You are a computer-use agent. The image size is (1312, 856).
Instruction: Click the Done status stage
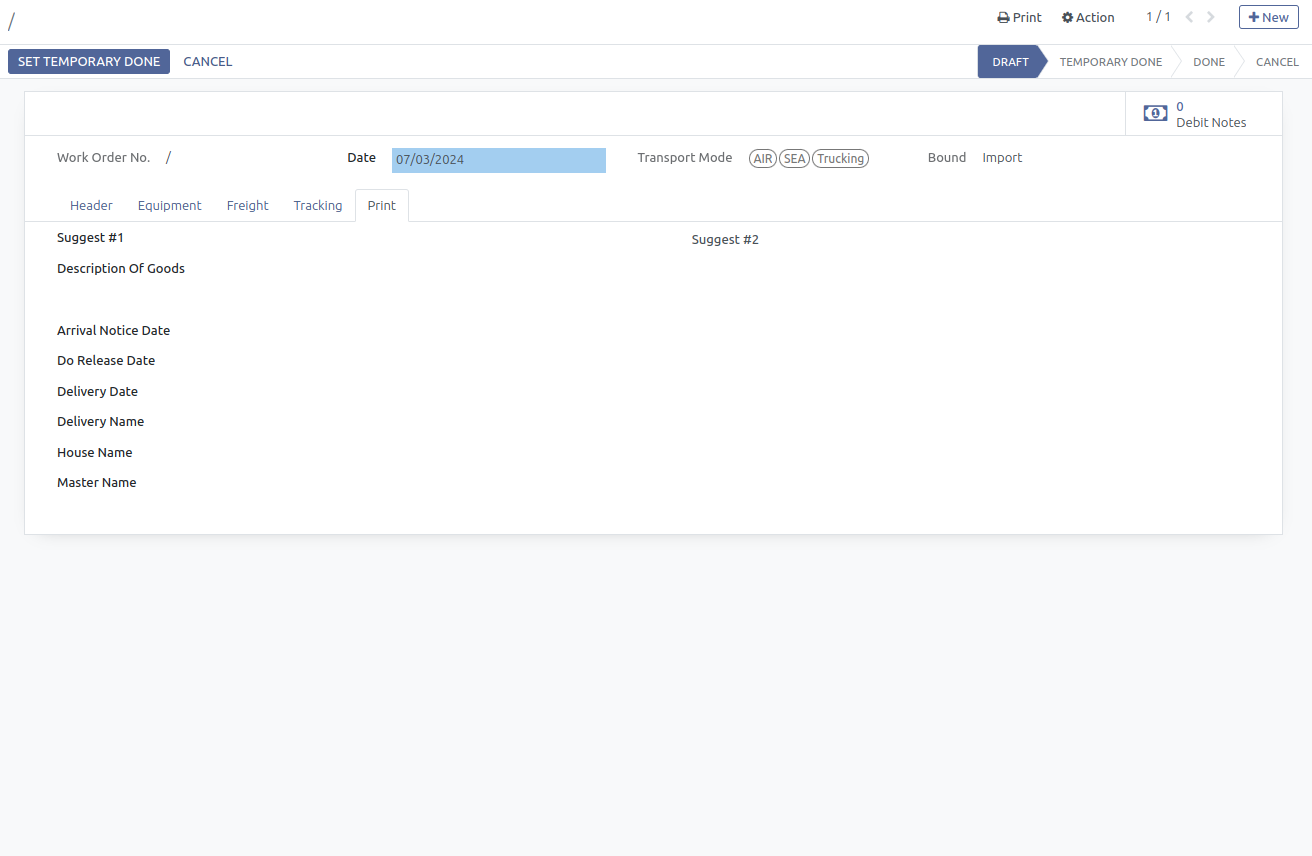tap(1208, 62)
